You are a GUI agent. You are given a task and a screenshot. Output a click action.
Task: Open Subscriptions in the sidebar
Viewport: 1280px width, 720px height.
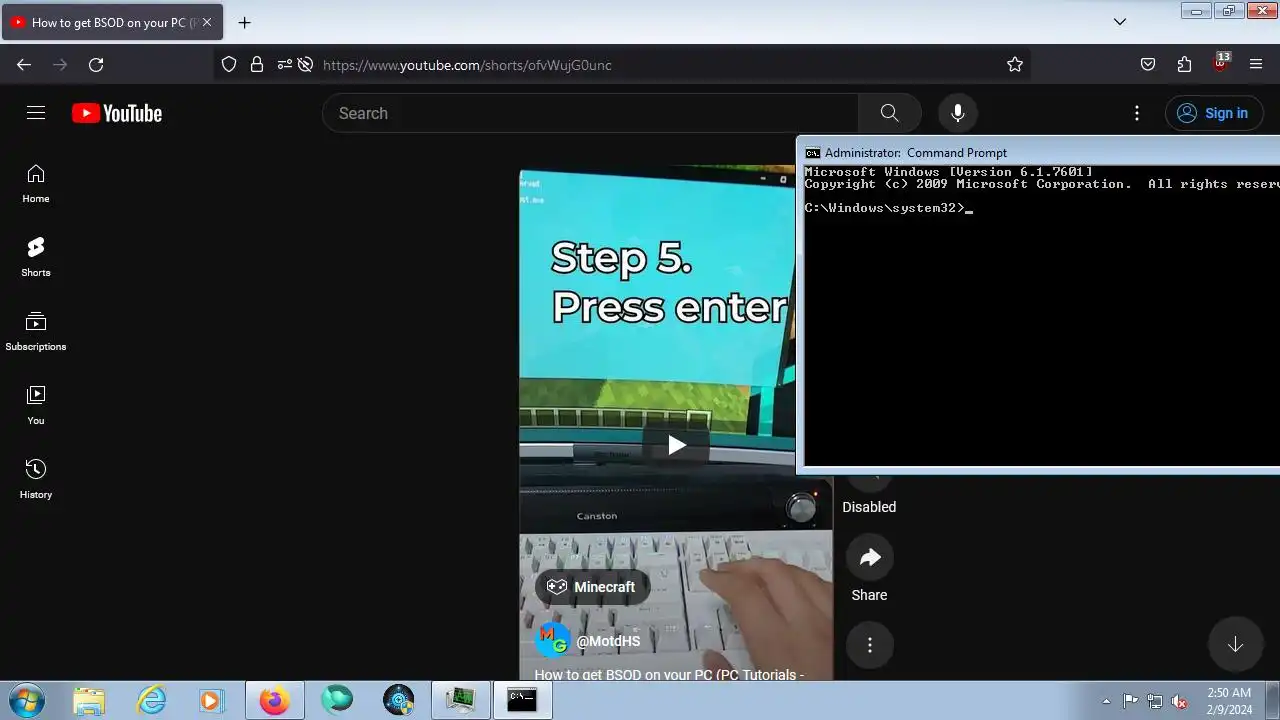click(x=36, y=332)
